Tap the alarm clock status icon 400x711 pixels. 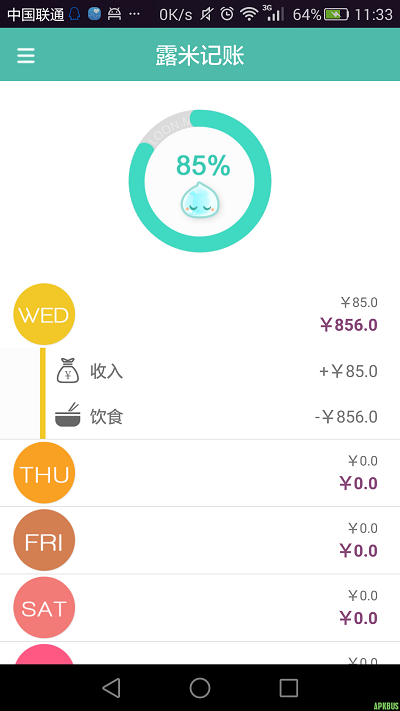pos(227,15)
